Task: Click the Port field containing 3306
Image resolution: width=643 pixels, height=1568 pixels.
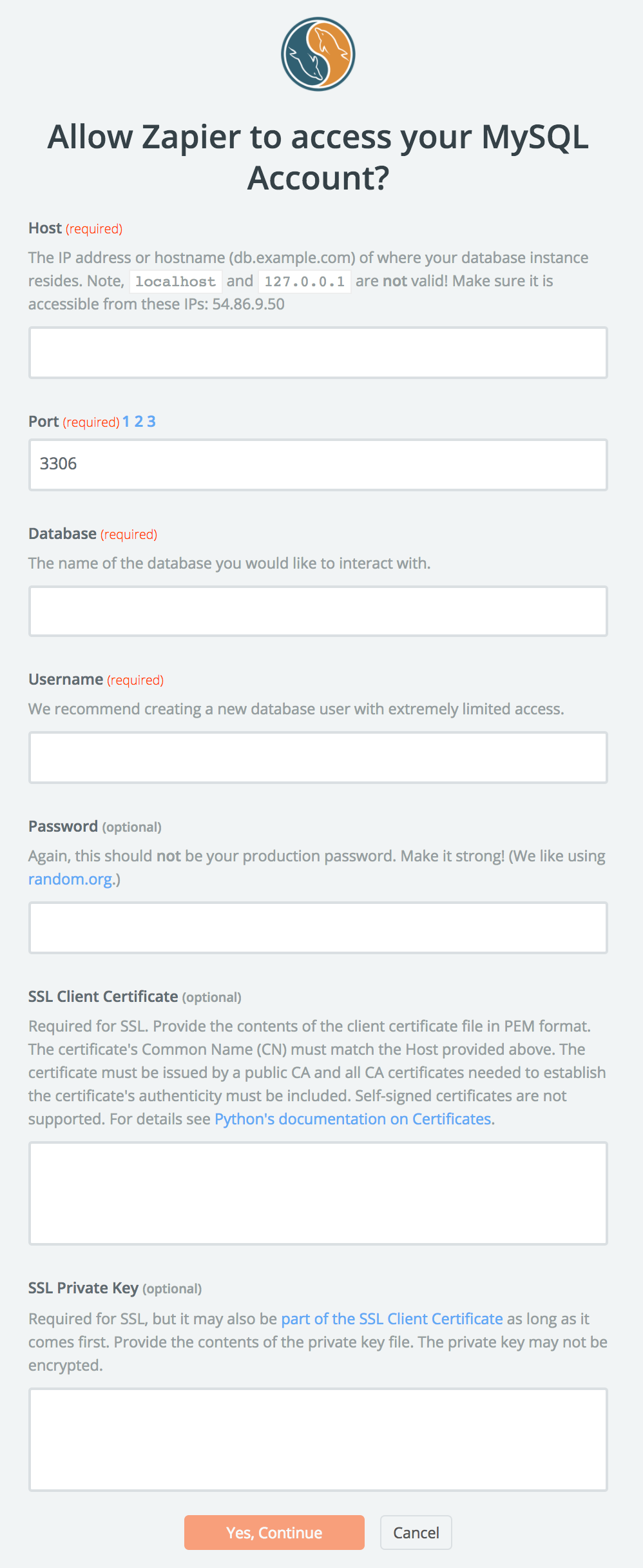Action: click(318, 465)
